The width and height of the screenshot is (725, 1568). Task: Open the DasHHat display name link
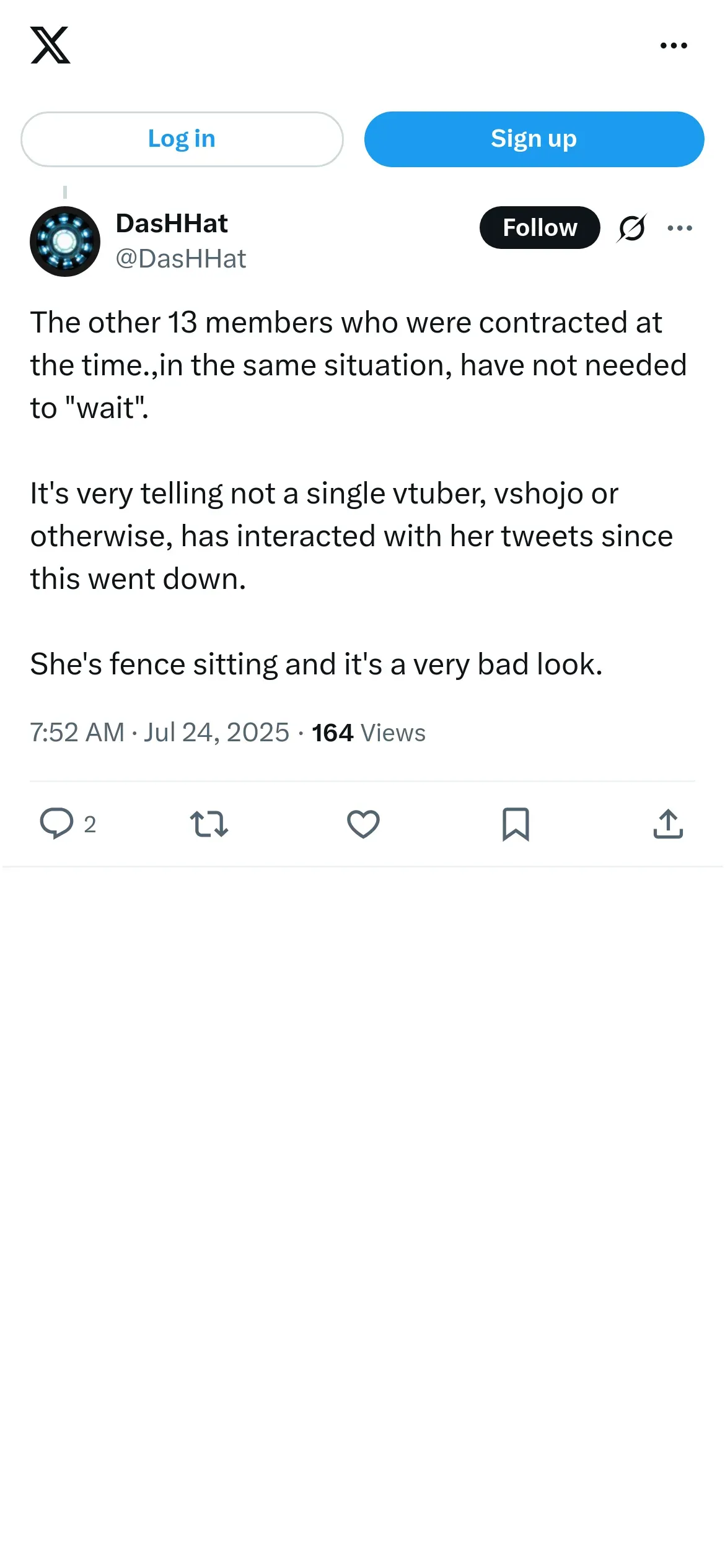click(172, 224)
